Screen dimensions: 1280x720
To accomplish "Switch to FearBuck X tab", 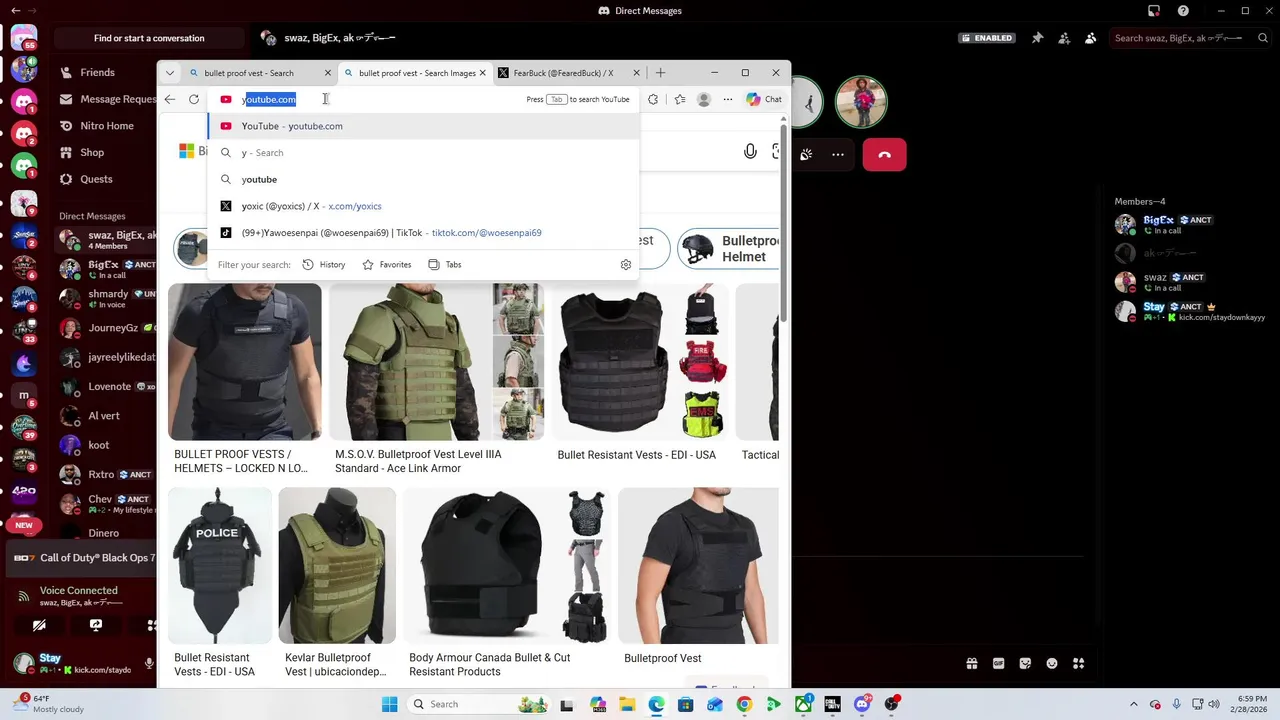I will [x=567, y=73].
